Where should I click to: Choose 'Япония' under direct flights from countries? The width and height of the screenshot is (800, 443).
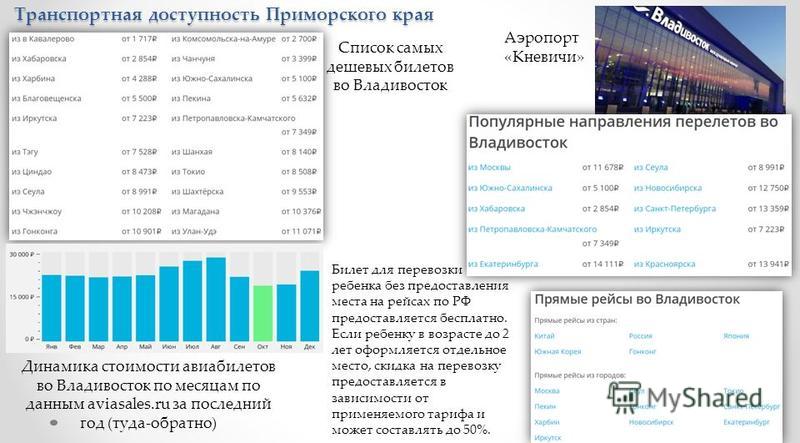click(x=736, y=336)
